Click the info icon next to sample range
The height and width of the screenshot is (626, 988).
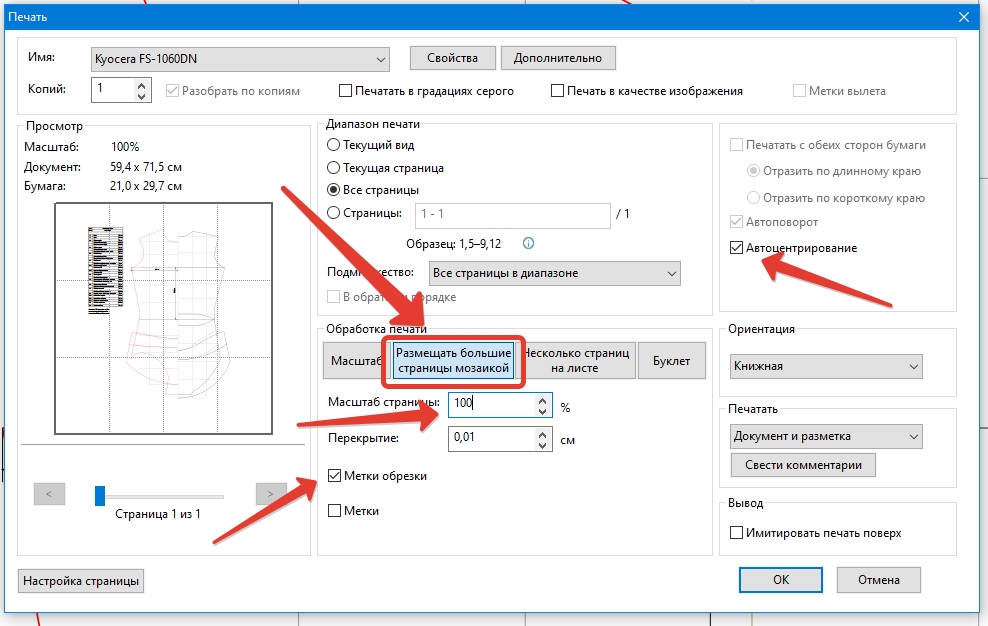coord(529,243)
